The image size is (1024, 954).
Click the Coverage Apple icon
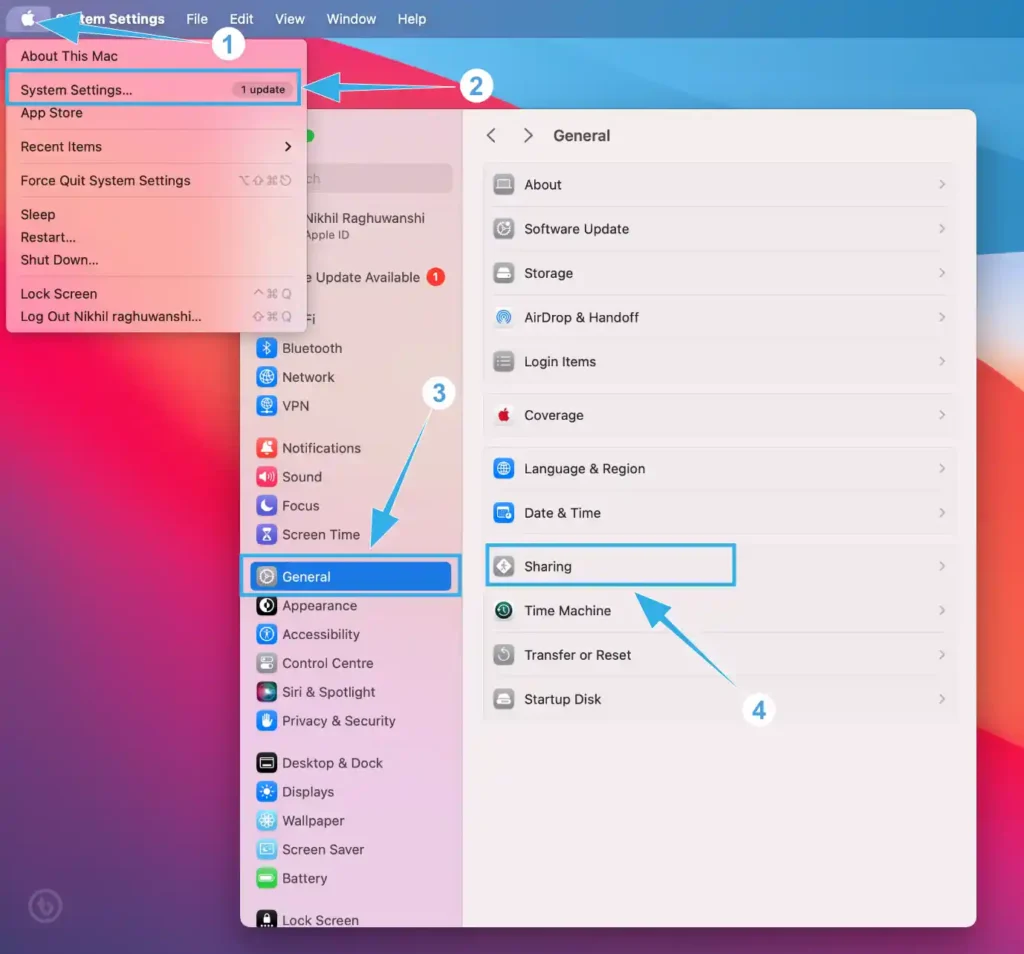pyautogui.click(x=504, y=415)
